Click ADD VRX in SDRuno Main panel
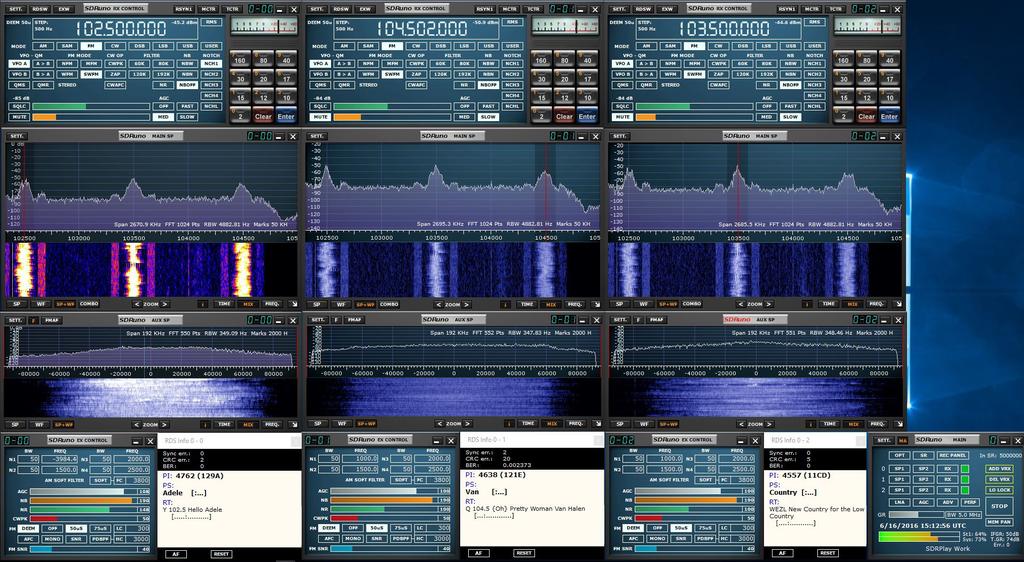This screenshot has height=562, width=1024. pos(999,469)
